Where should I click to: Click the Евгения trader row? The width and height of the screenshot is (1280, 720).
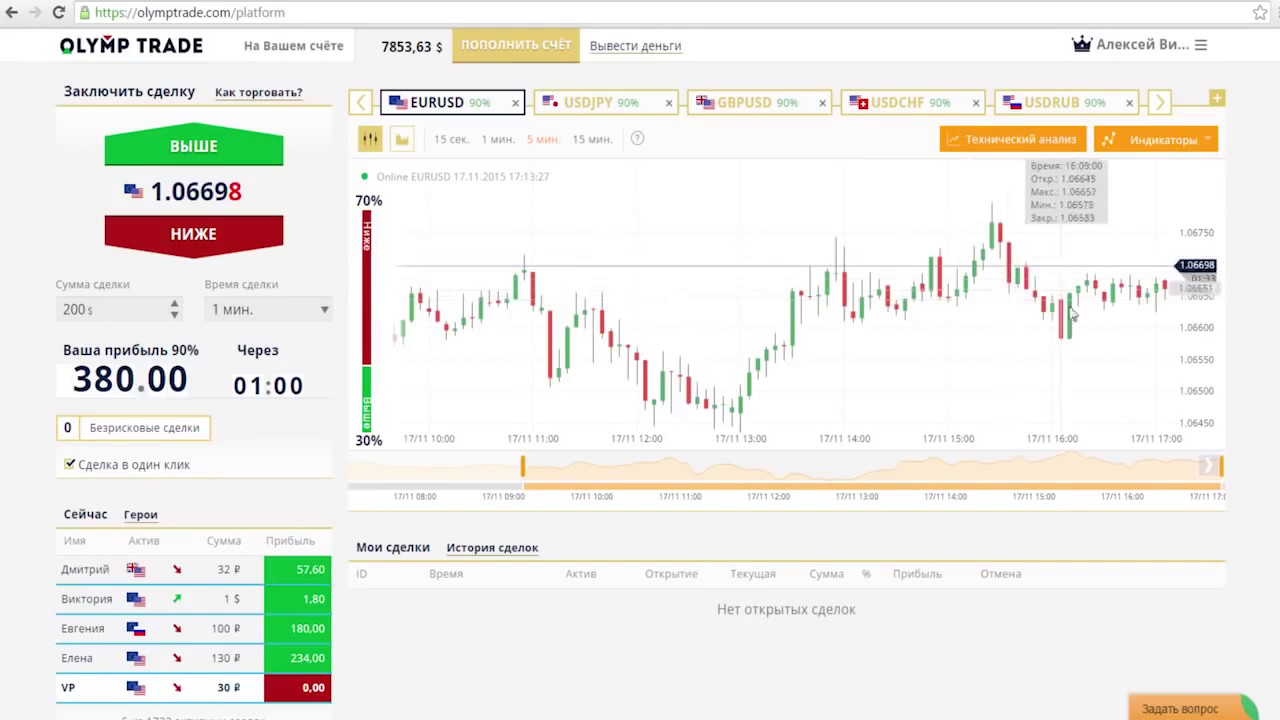[x=194, y=629]
